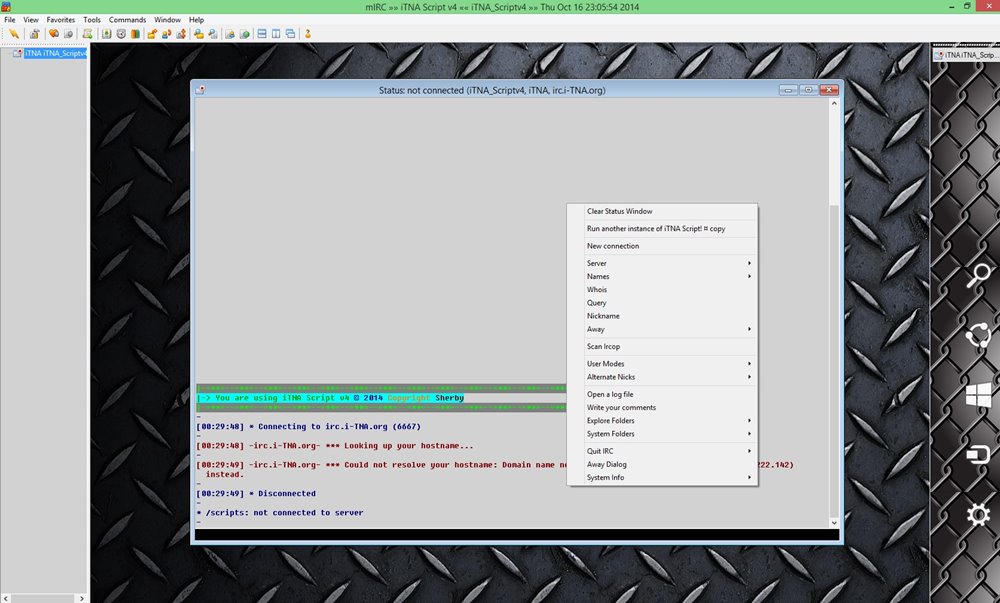
Task: Open the URLs List globe icon
Action: (x=244, y=34)
